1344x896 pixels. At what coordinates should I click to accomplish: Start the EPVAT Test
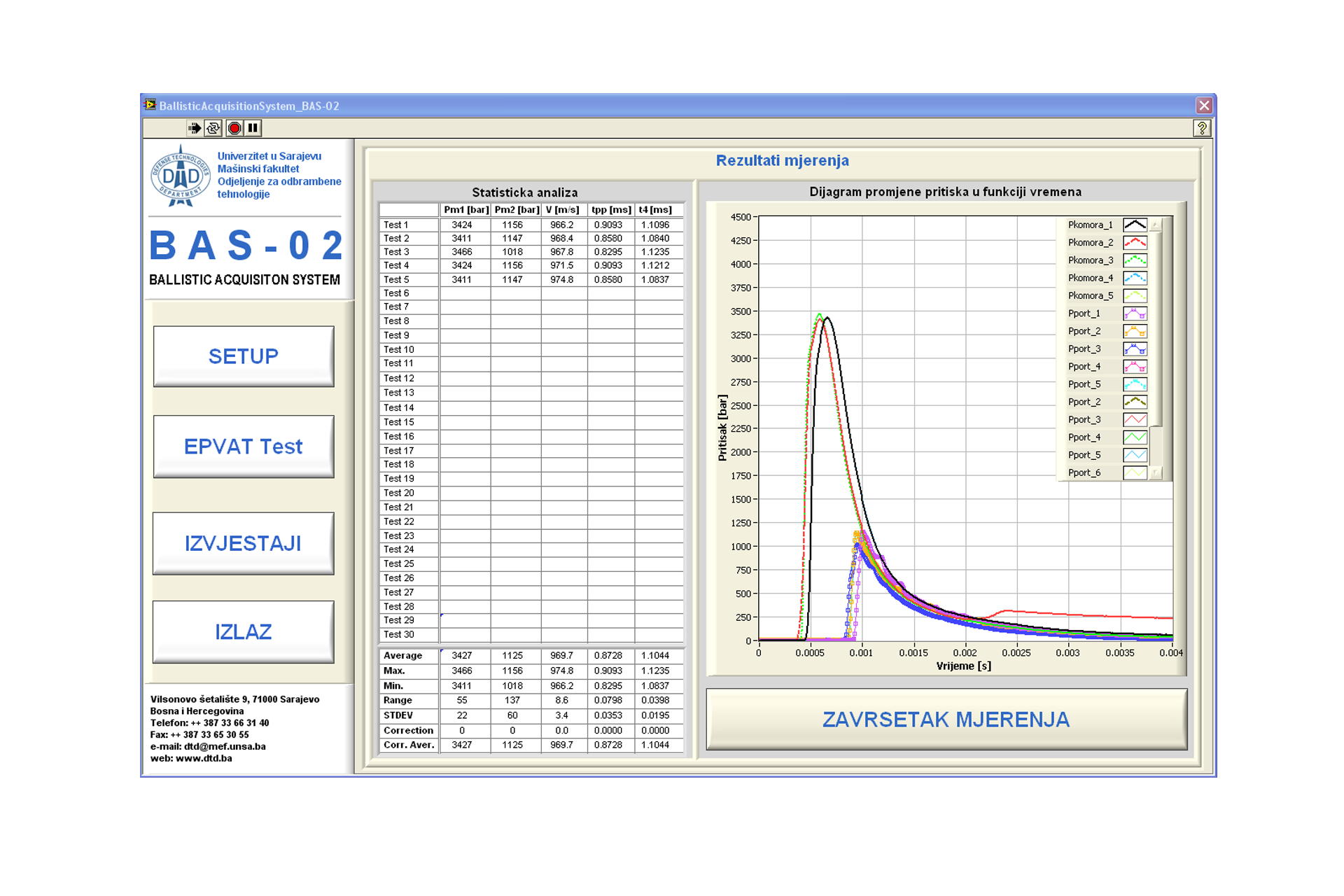[243, 447]
